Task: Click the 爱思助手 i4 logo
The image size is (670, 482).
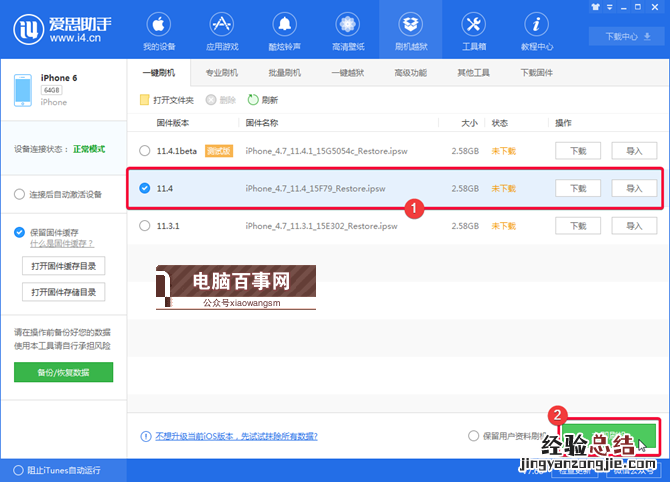Action: pyautogui.click(x=62, y=29)
